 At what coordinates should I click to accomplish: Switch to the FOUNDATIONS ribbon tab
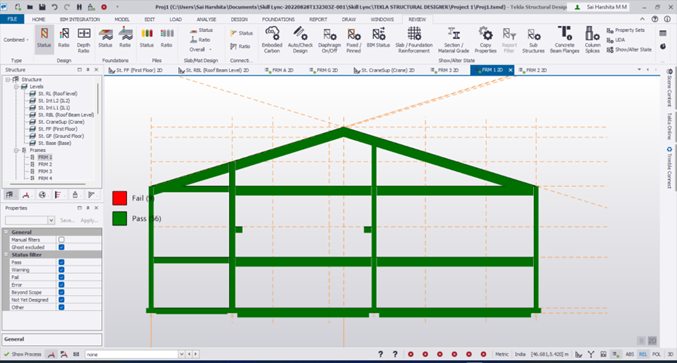[x=278, y=19]
